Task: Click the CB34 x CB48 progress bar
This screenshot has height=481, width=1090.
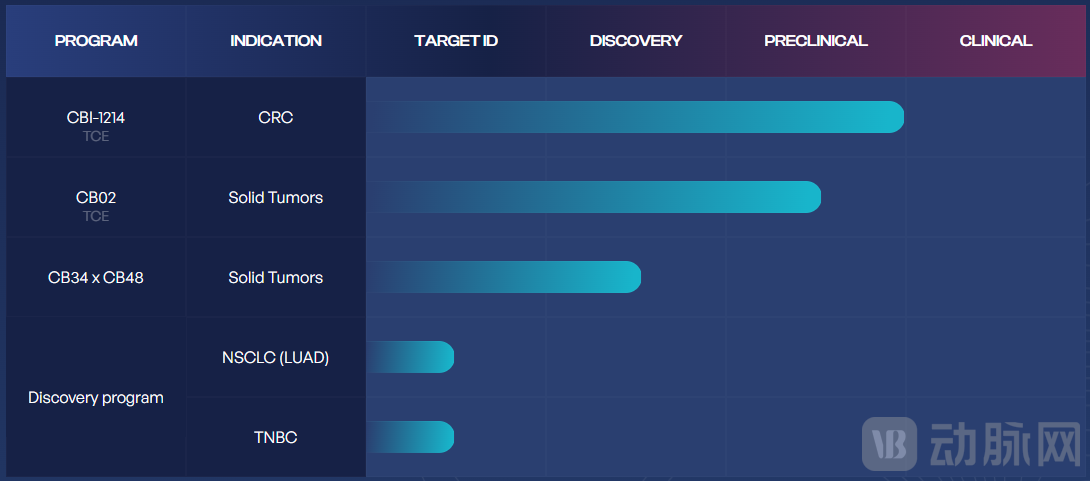Action: (504, 277)
